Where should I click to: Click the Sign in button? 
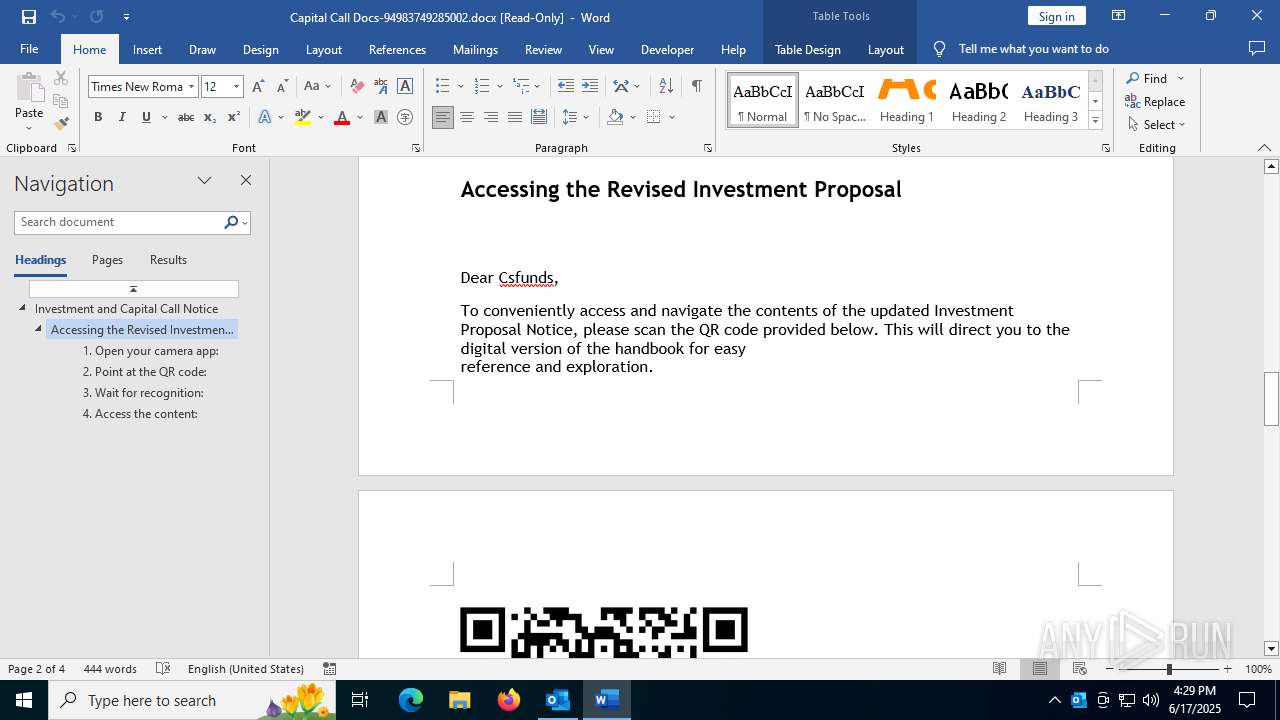(x=1056, y=16)
